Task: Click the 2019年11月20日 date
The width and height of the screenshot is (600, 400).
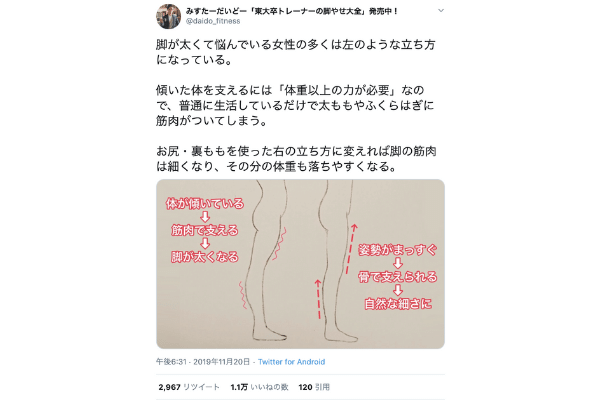Action: [x=221, y=362]
